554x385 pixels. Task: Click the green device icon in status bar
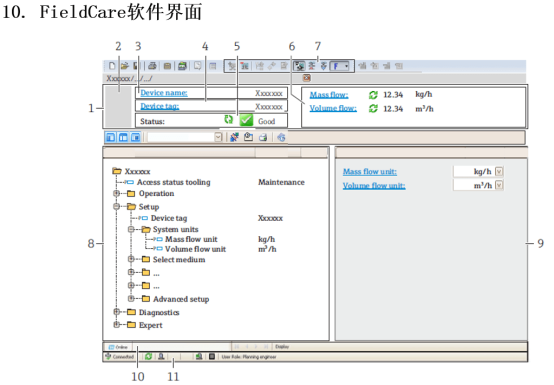pos(199,356)
